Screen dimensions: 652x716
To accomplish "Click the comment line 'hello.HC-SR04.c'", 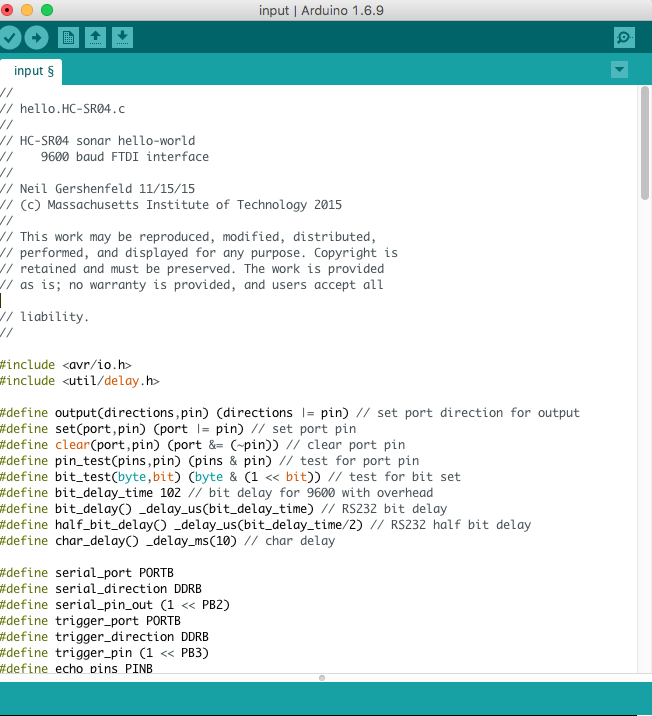I will click(x=63, y=109).
